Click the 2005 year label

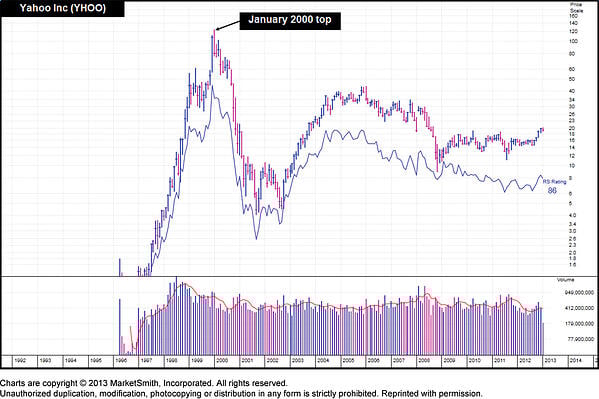click(x=348, y=361)
